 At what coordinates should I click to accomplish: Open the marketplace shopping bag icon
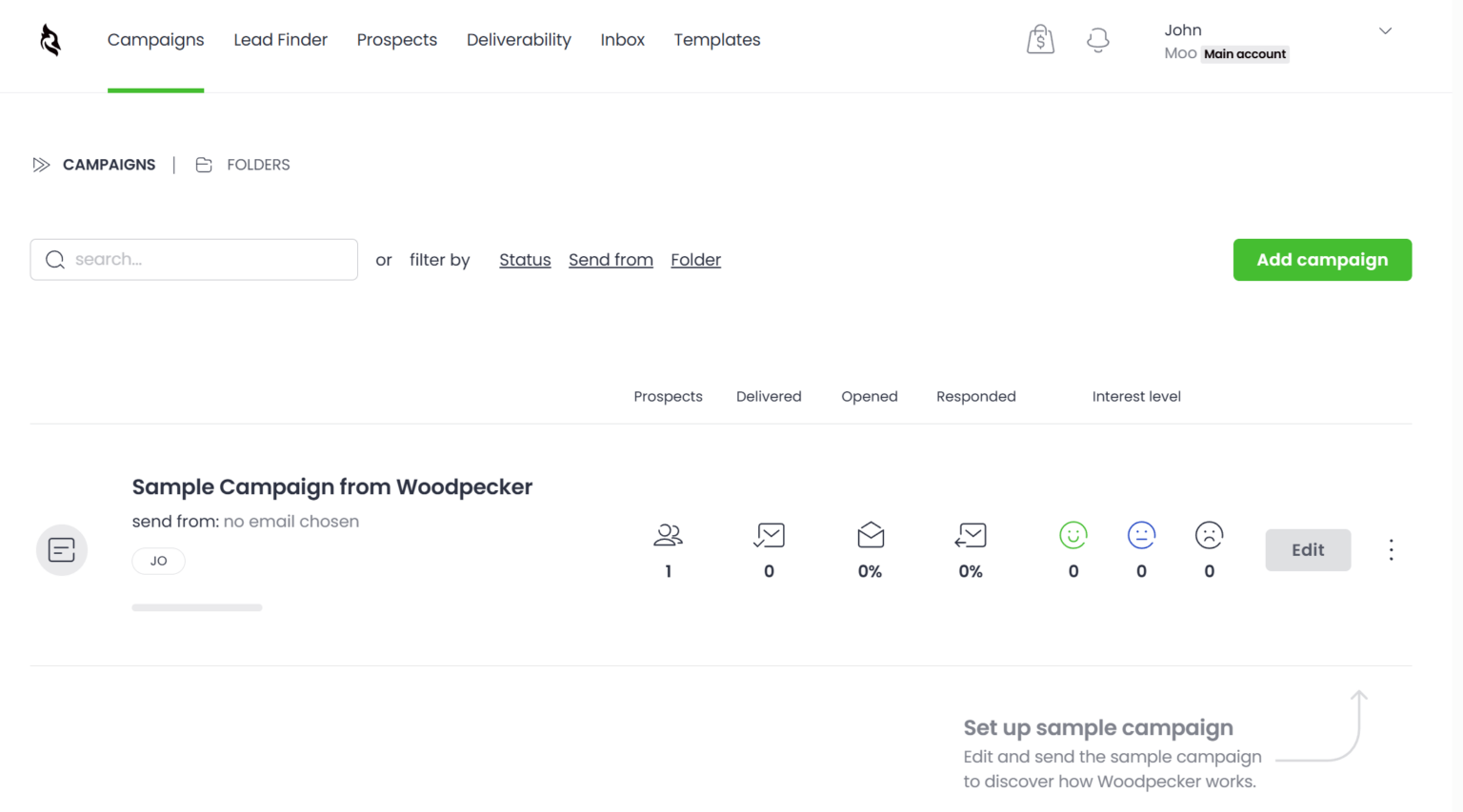[x=1040, y=39]
